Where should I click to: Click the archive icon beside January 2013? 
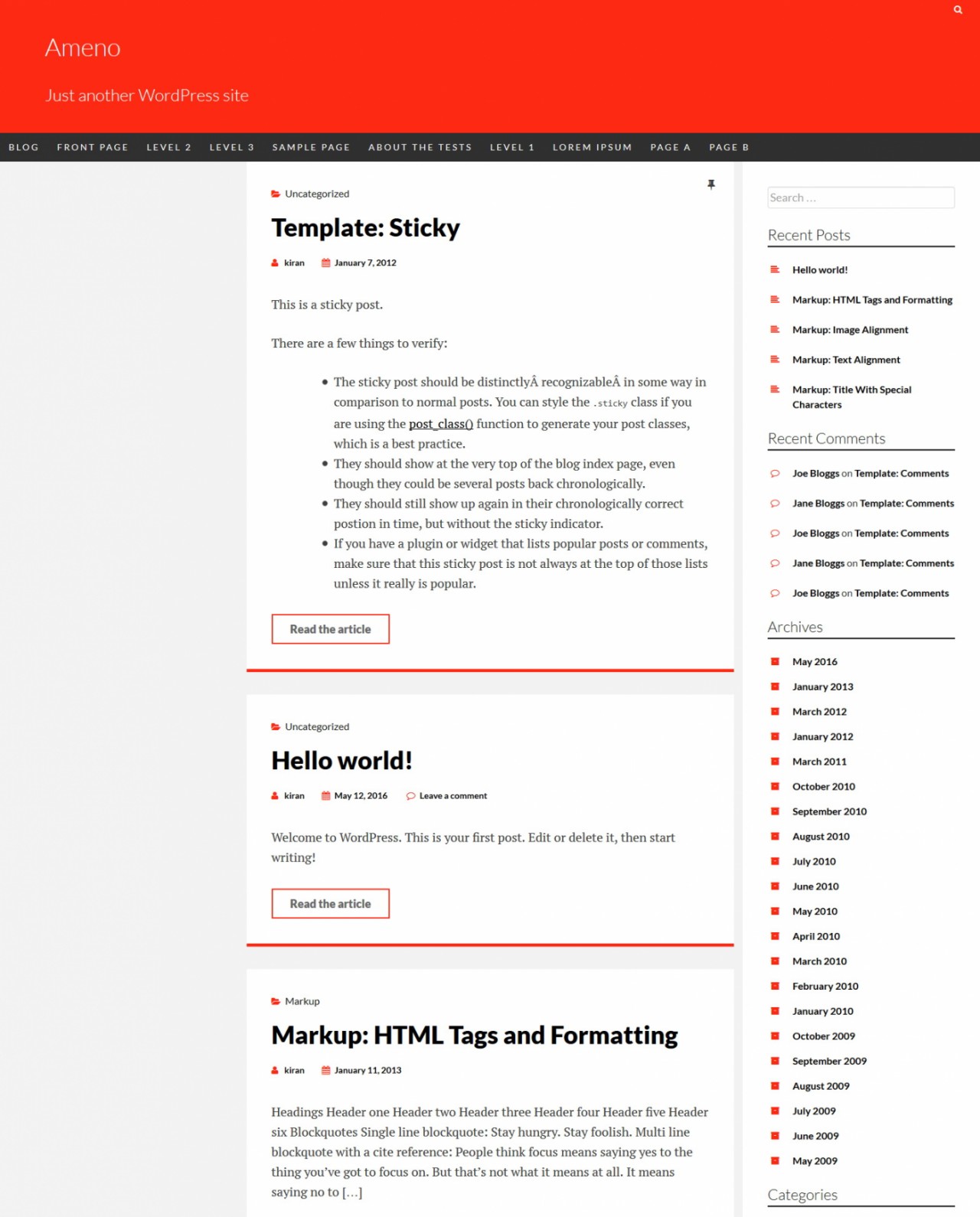775,687
